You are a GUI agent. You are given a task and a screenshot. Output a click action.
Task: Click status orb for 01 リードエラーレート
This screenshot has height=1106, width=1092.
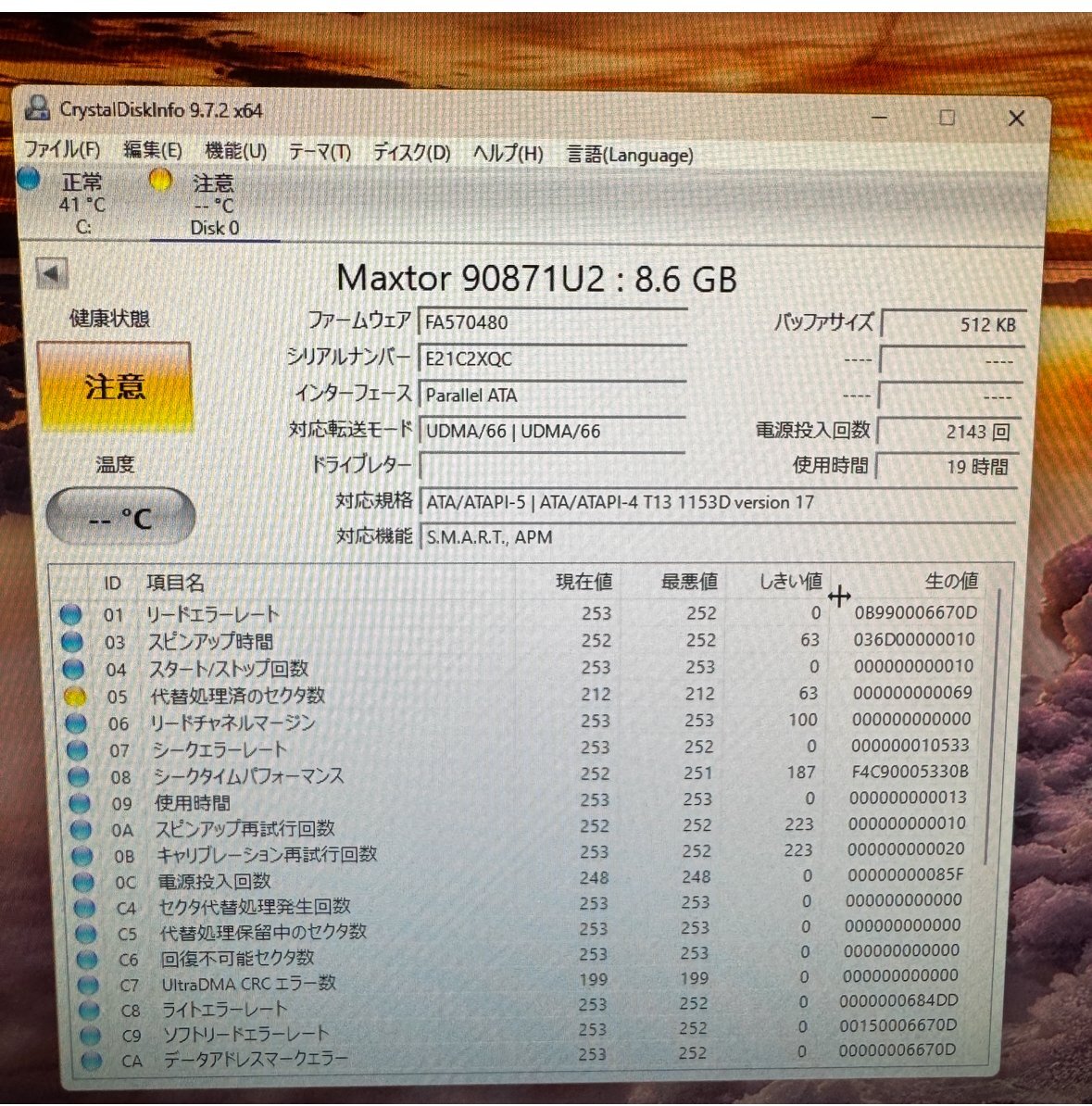pyautogui.click(x=70, y=614)
